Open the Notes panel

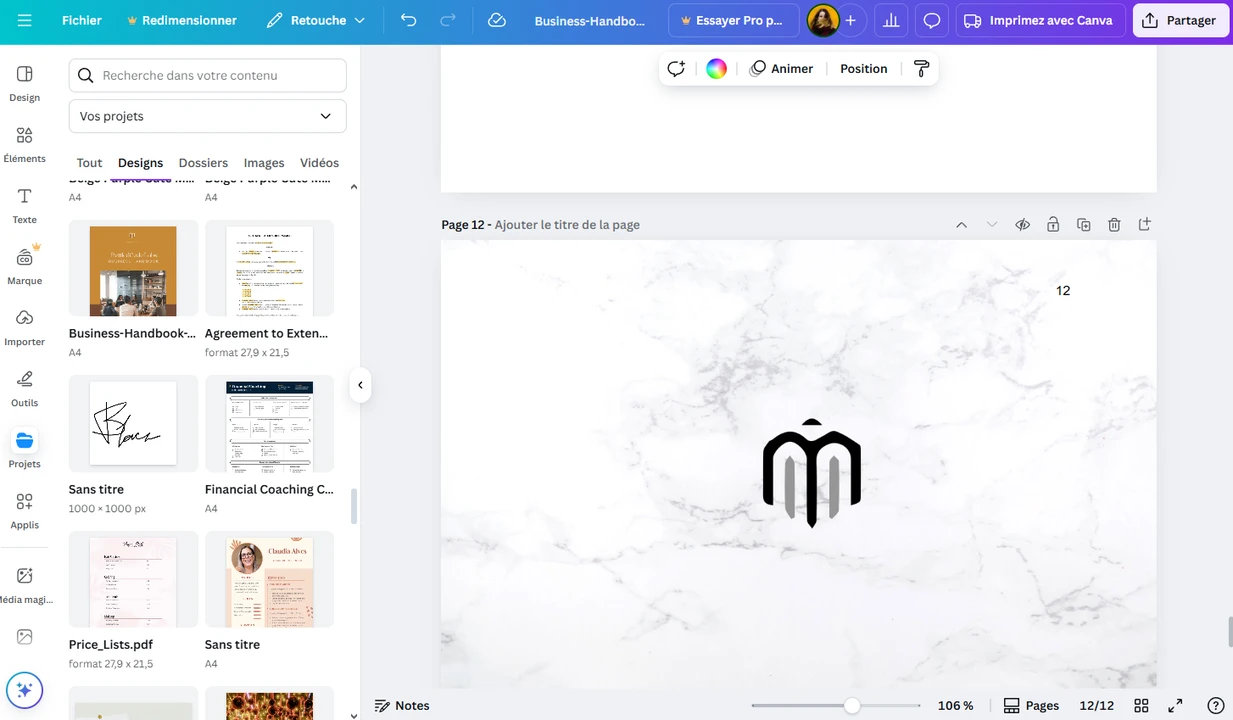tap(402, 705)
